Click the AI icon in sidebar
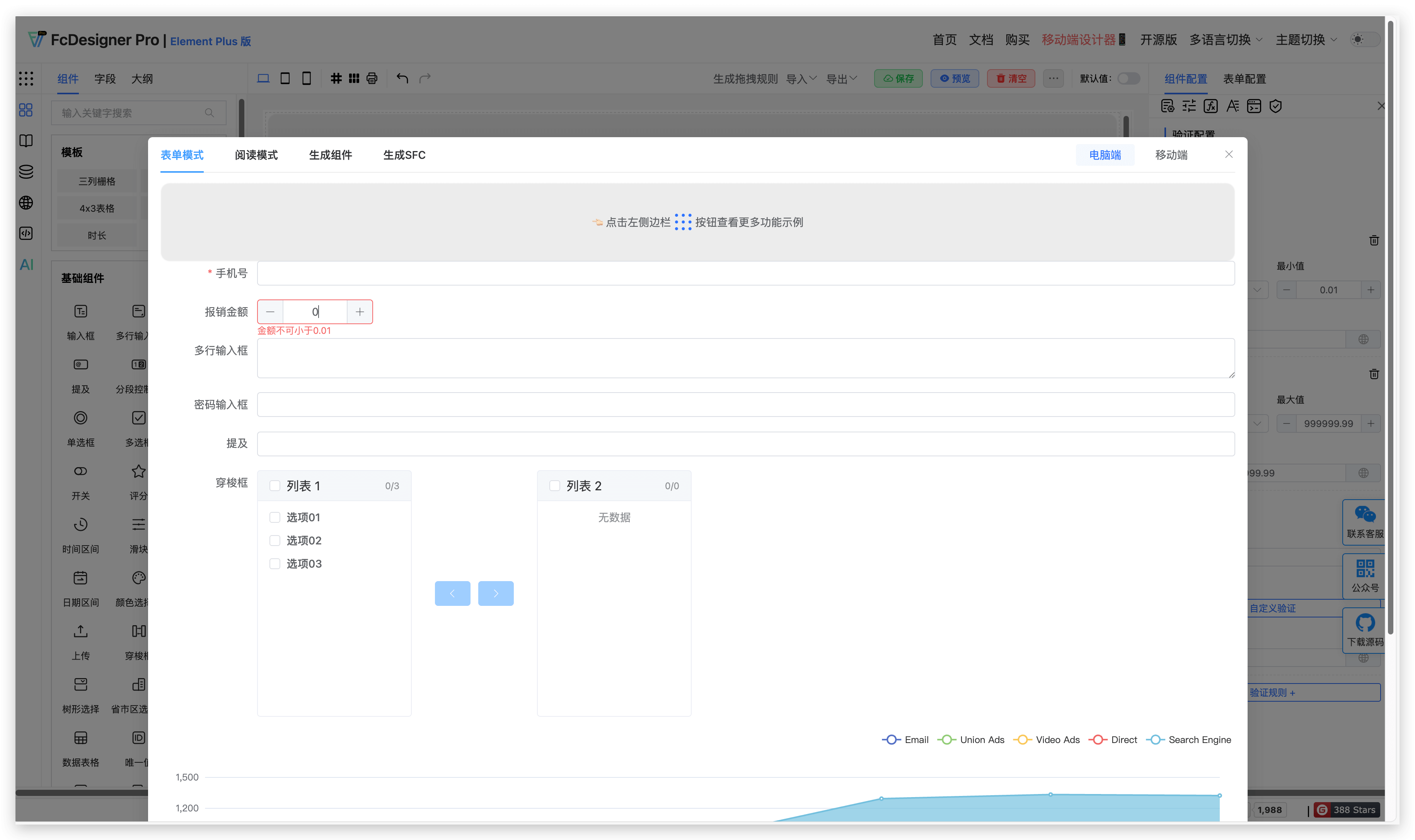Viewport: 1415px width, 840px height. click(26, 264)
